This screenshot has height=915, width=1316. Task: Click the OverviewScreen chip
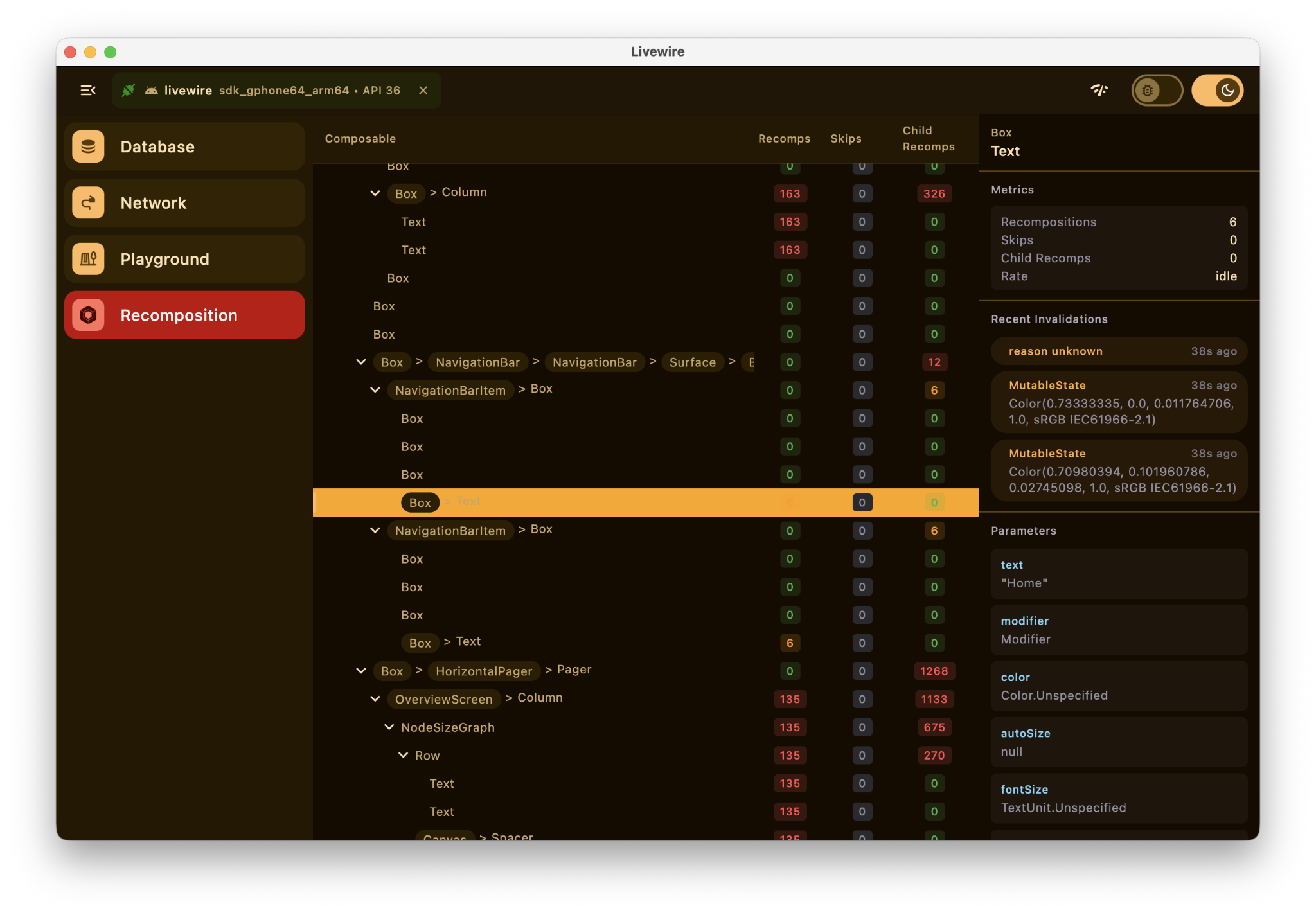pos(443,699)
